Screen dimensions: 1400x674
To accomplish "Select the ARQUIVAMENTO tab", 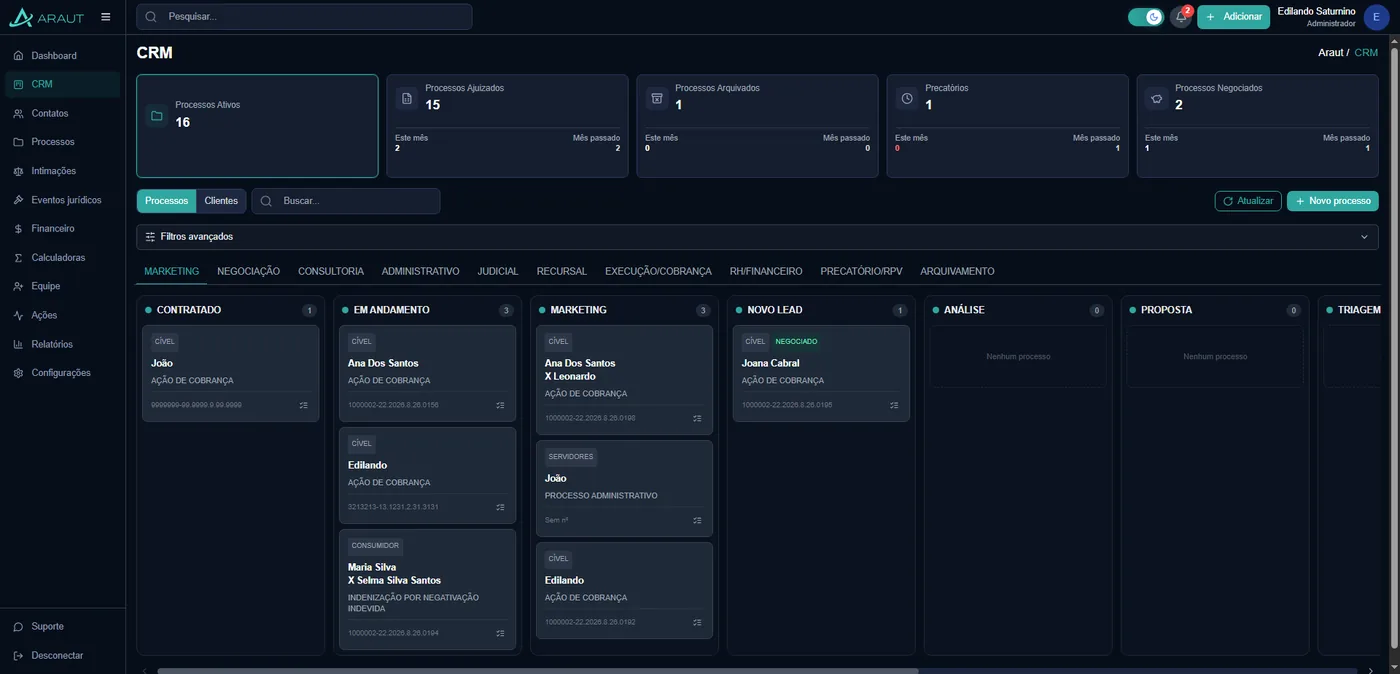I will click(957, 271).
